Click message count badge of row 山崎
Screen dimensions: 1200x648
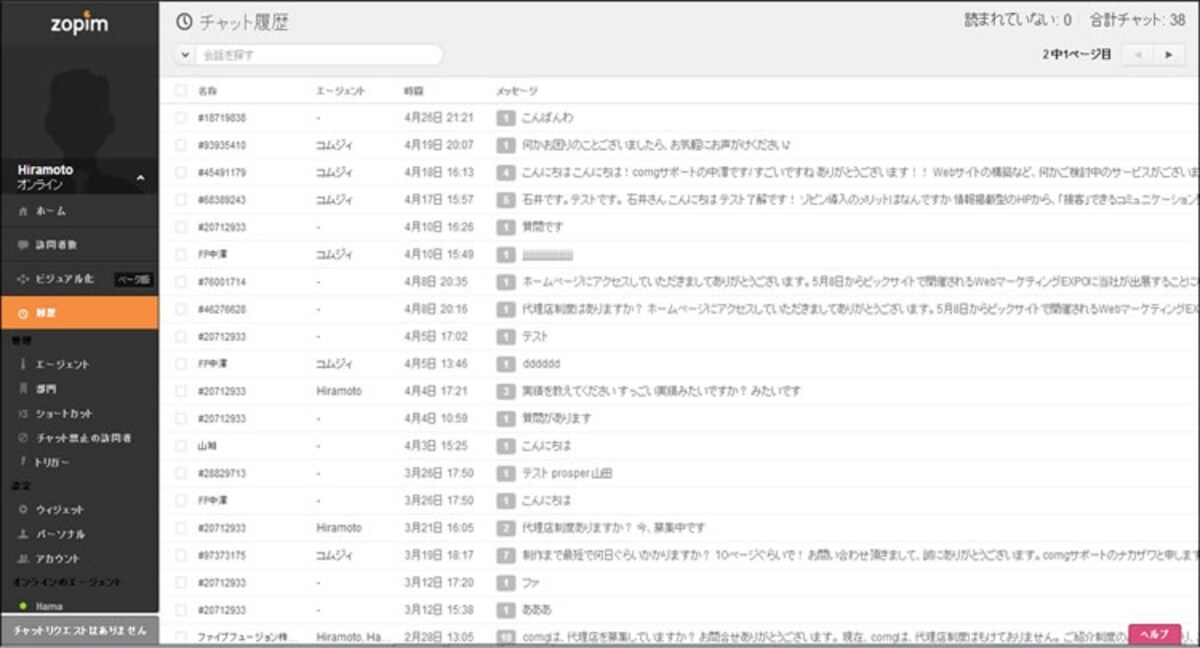point(506,446)
